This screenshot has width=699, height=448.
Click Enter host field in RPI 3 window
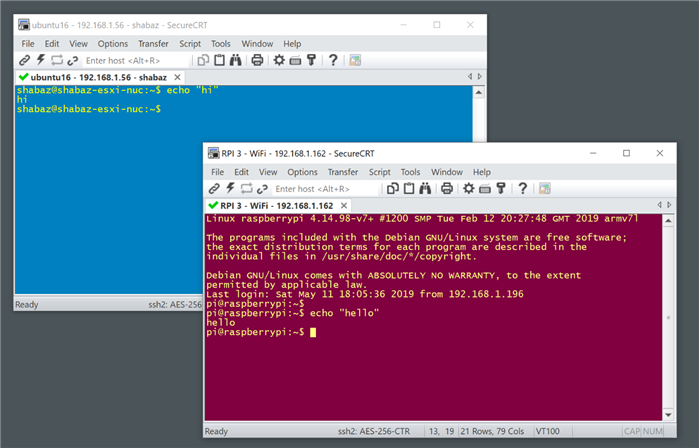325,189
